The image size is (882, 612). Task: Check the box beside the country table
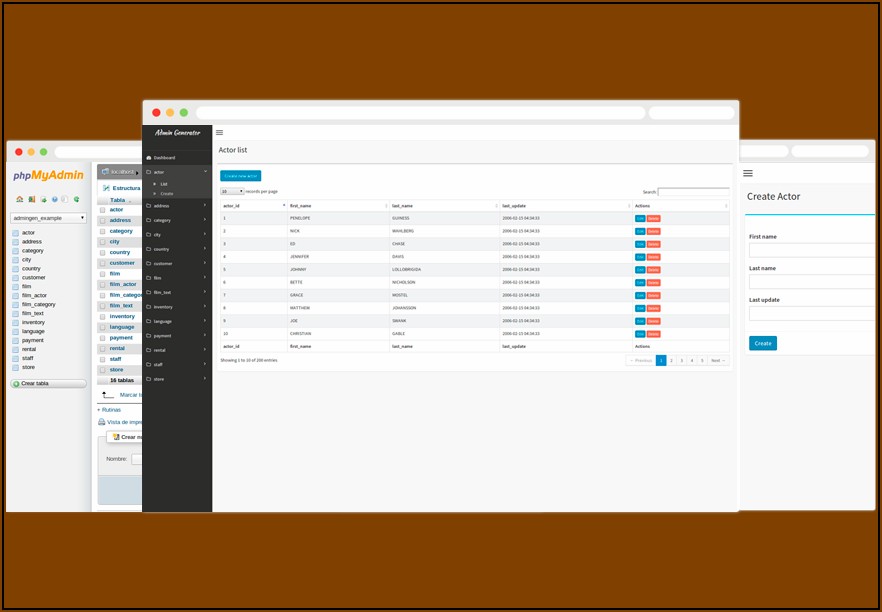tap(102, 253)
